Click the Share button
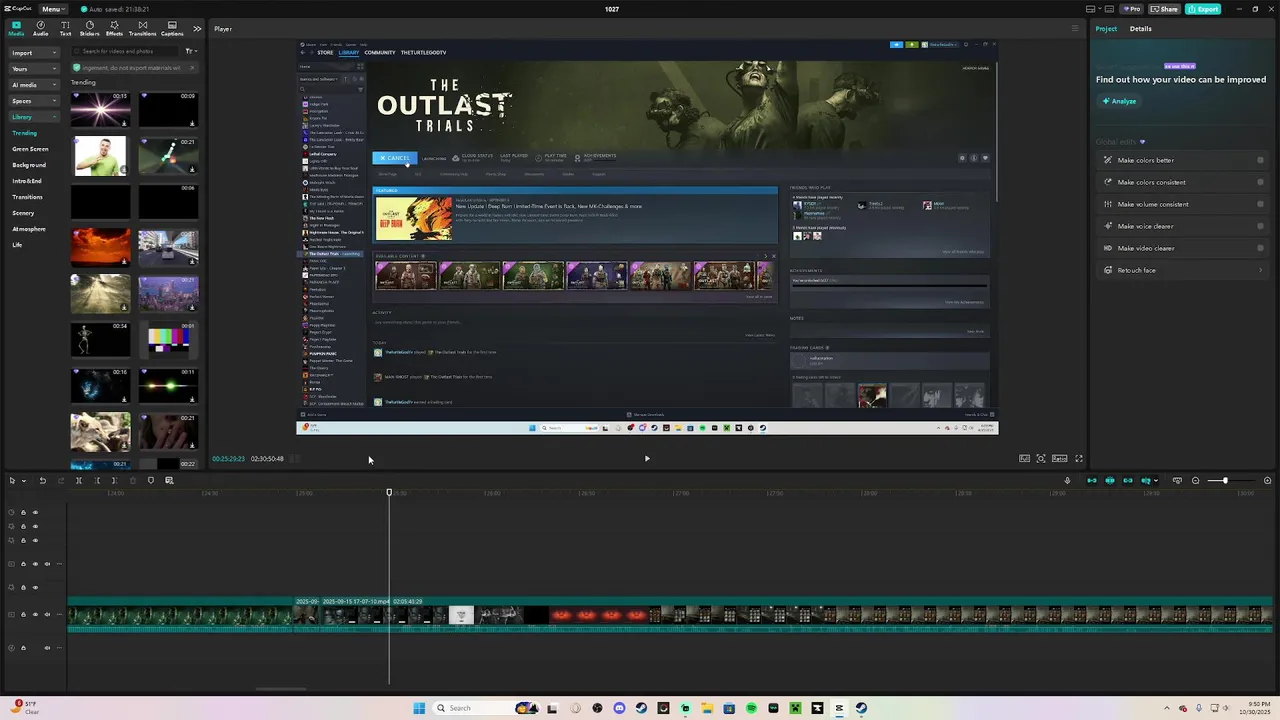The image size is (1280, 720). [x=1164, y=9]
